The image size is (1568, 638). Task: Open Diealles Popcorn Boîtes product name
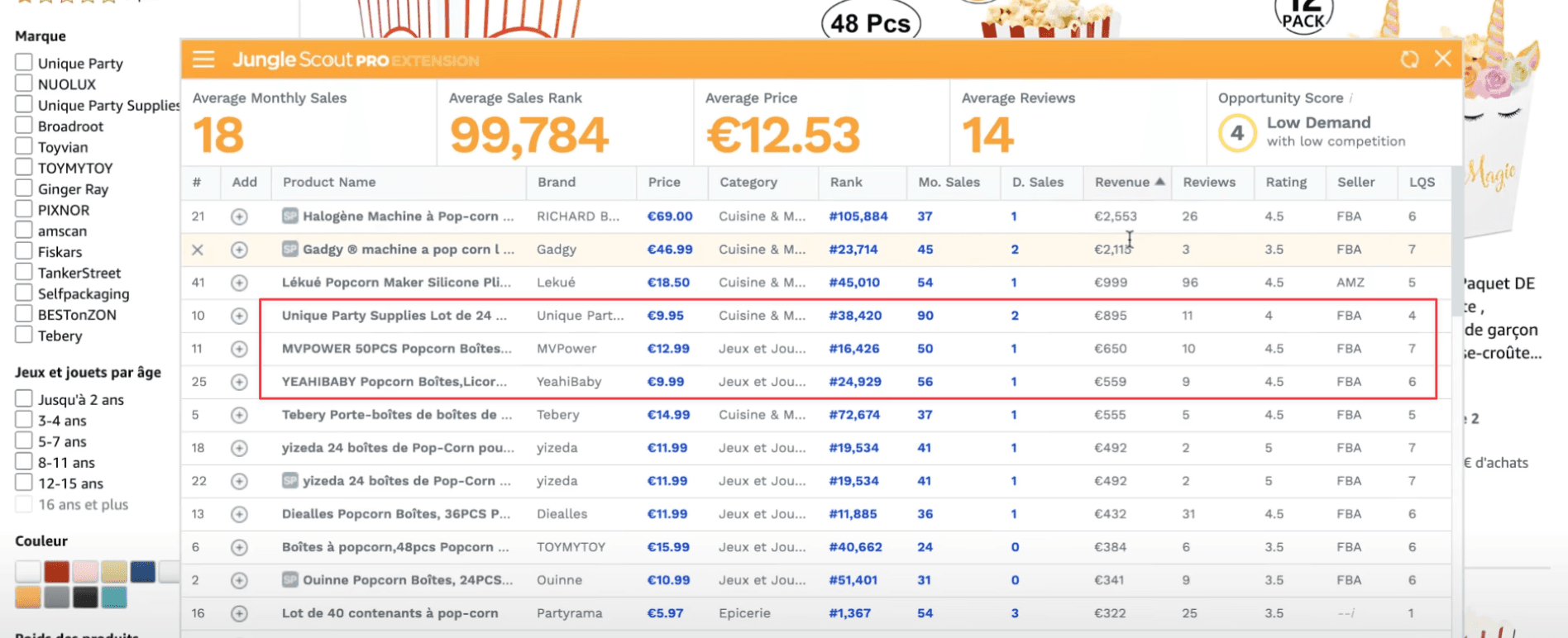click(396, 514)
